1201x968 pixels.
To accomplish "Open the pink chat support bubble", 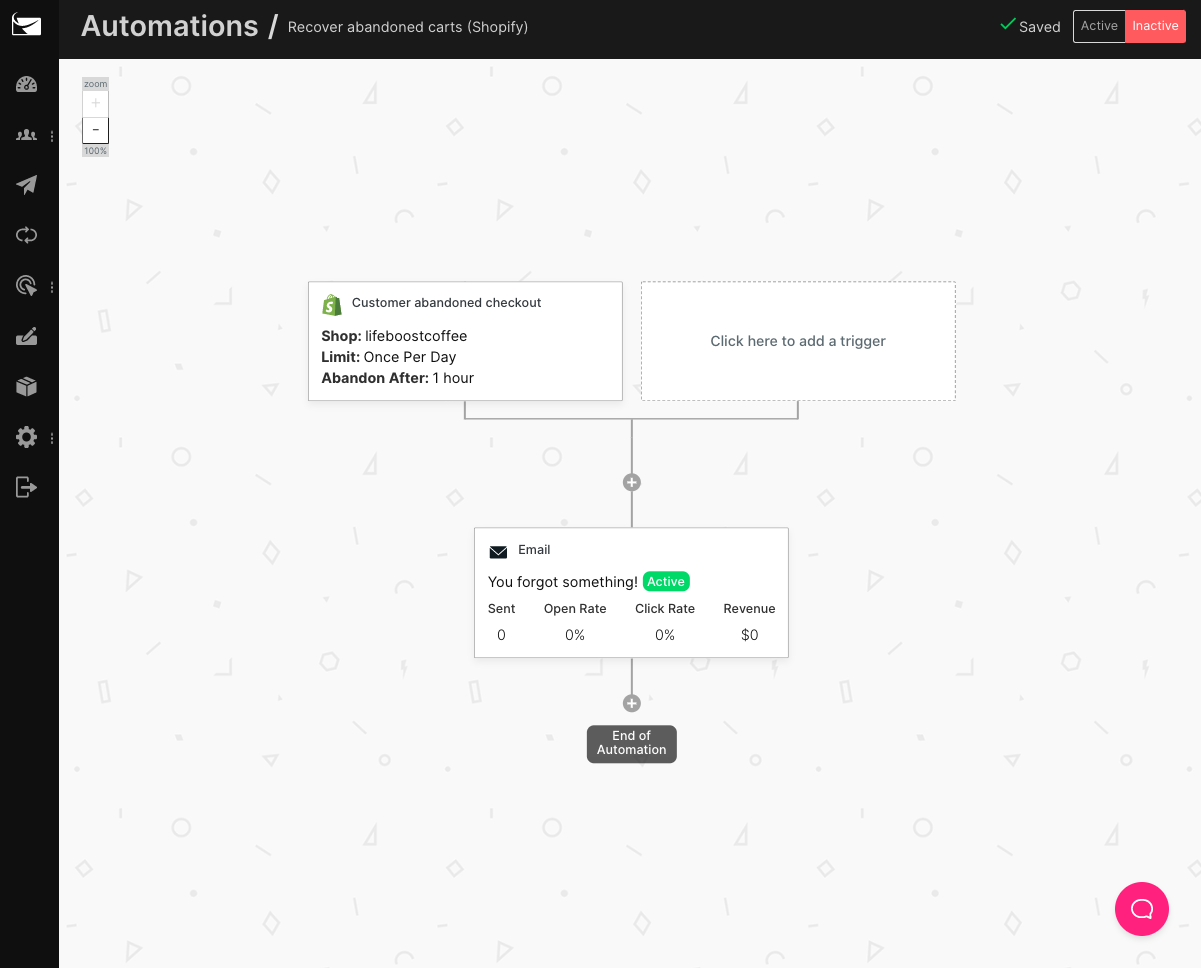I will pos(1142,909).
